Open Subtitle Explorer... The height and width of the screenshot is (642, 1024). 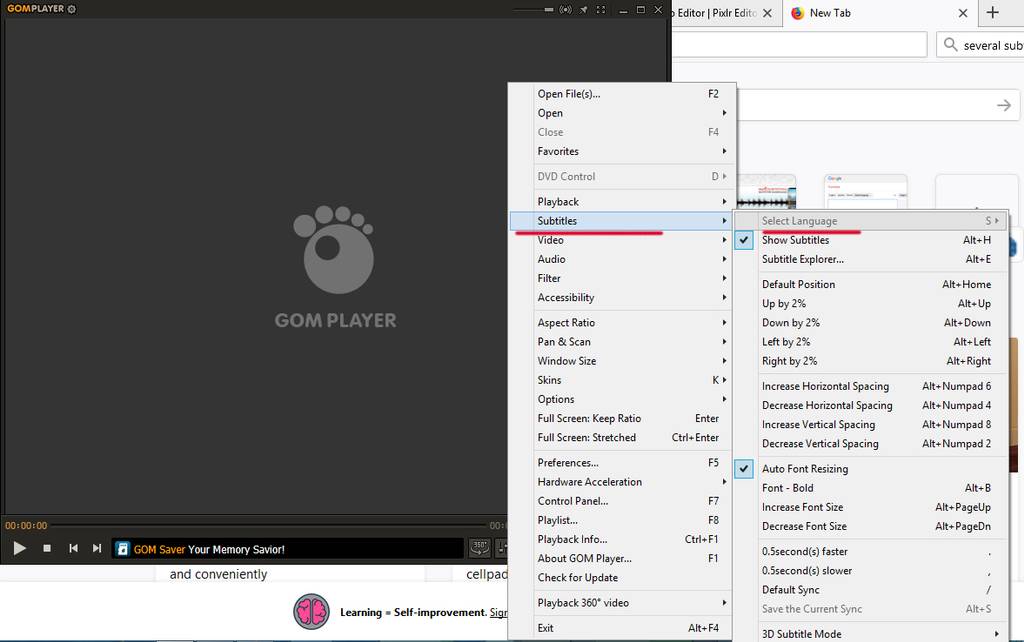coord(871,259)
